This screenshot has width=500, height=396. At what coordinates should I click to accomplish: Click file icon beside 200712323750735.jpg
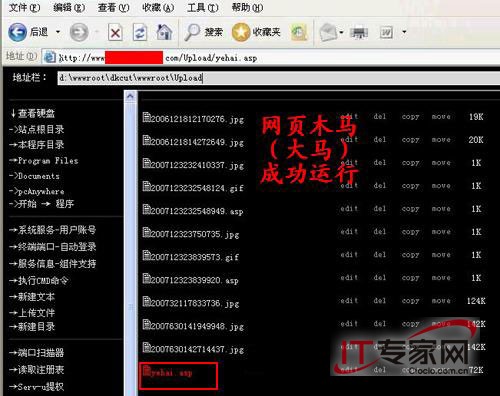tap(147, 233)
